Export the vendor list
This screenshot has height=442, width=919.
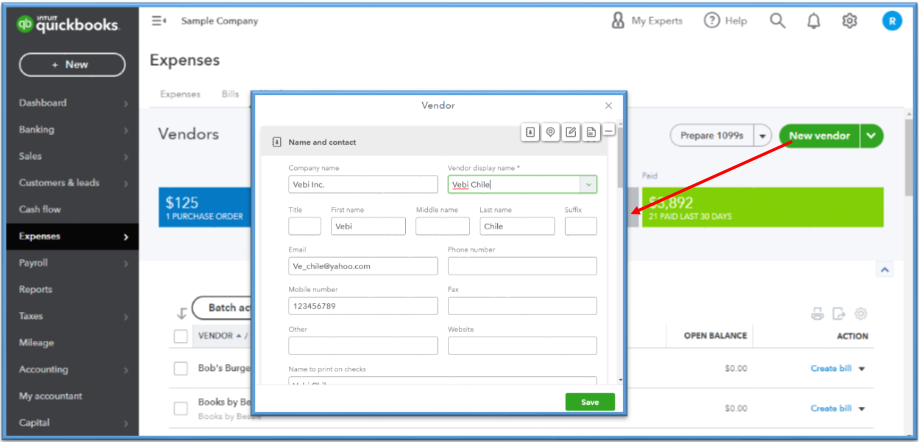(x=839, y=314)
